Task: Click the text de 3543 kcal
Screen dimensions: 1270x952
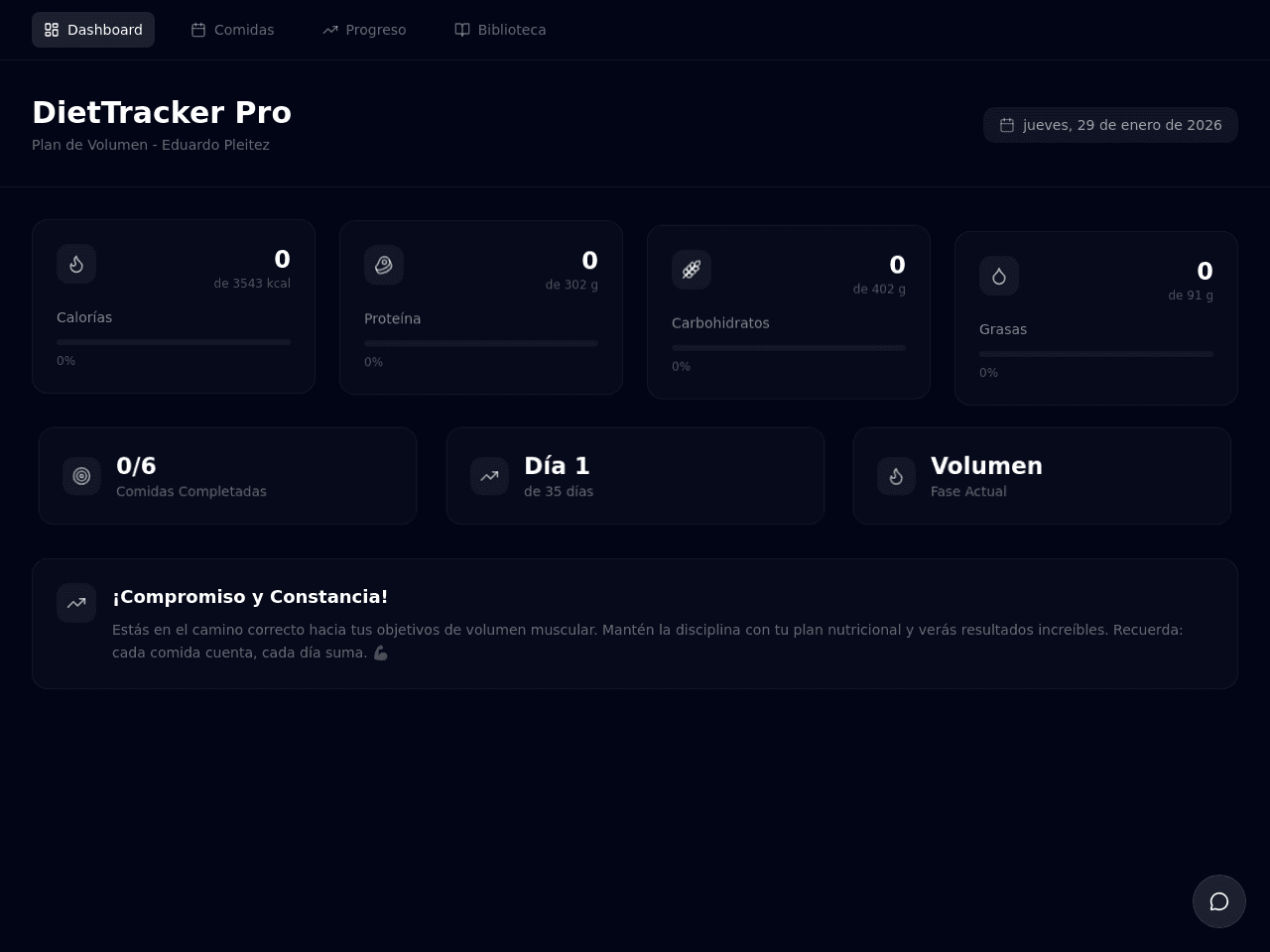Action: pos(252,284)
